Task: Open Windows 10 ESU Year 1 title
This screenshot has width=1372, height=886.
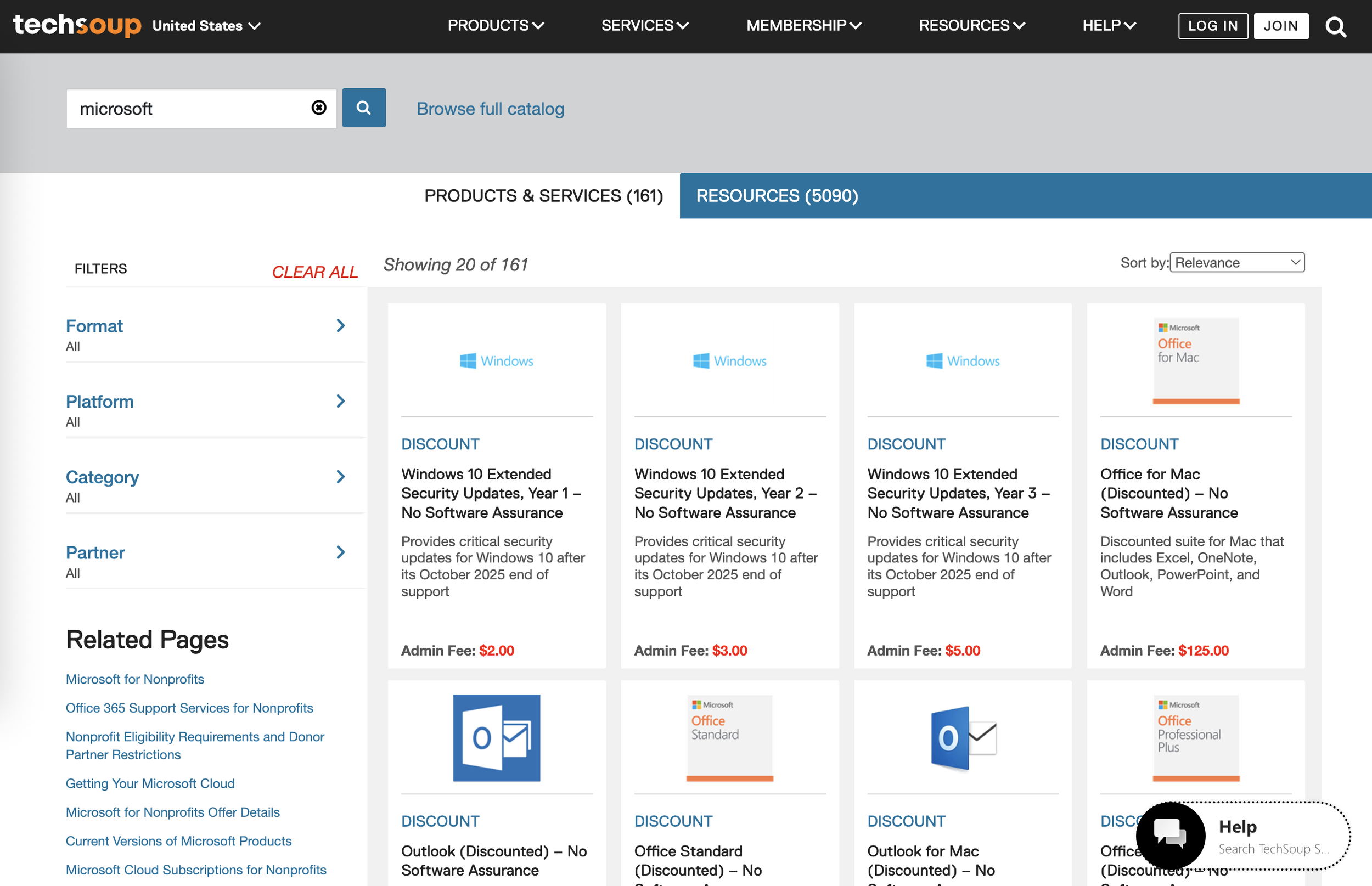Action: point(492,493)
